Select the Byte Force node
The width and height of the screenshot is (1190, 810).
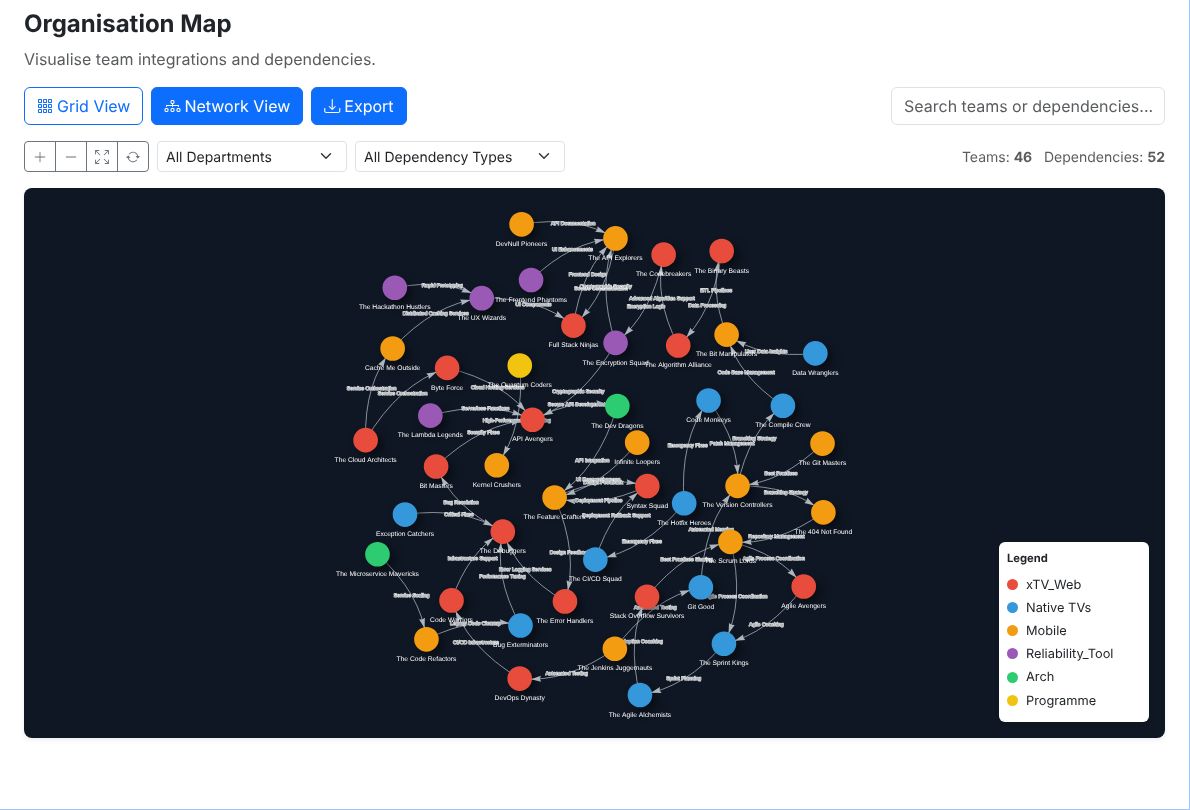(447, 368)
